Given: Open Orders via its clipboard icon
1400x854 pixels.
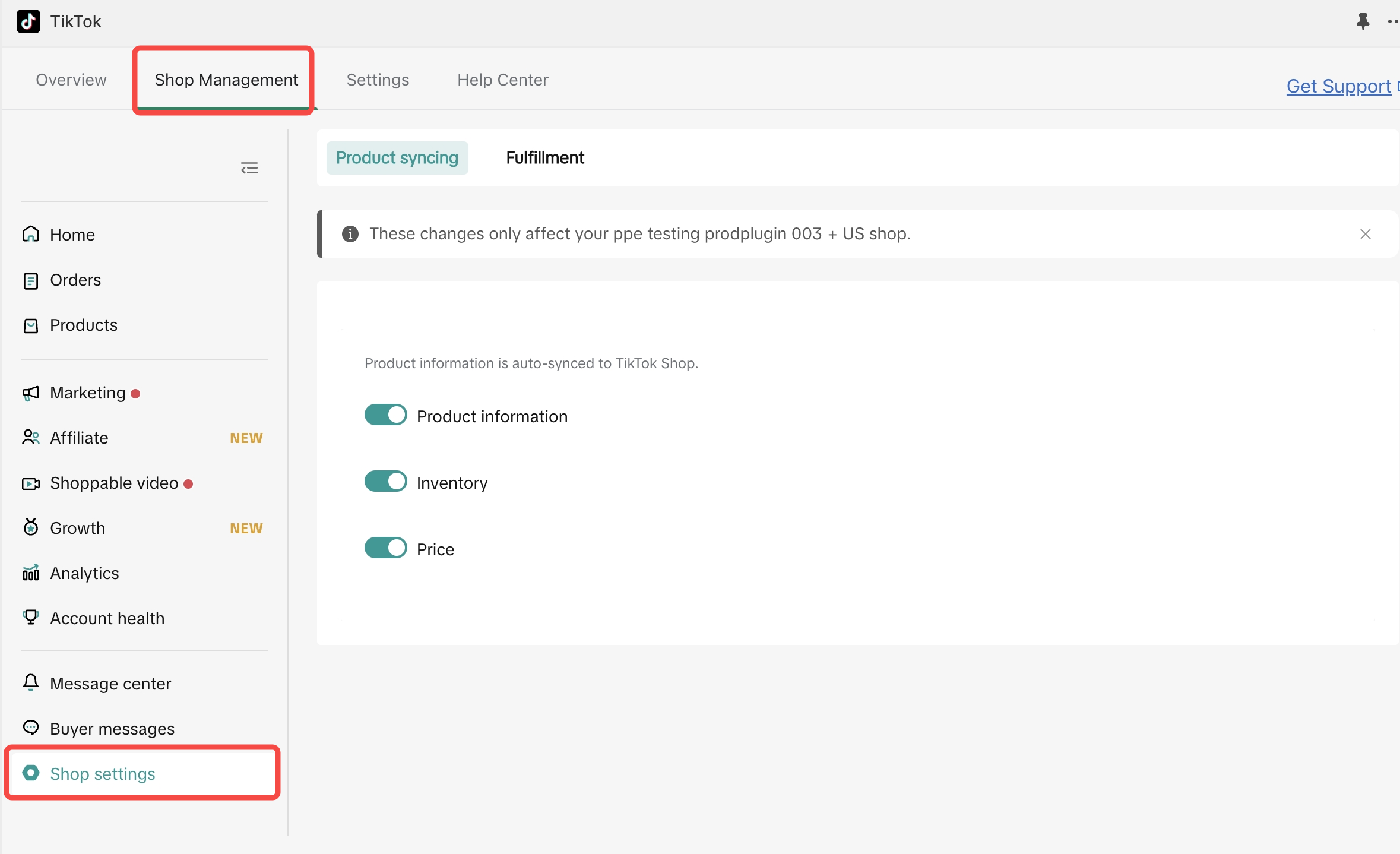Looking at the screenshot, I should [x=31, y=280].
